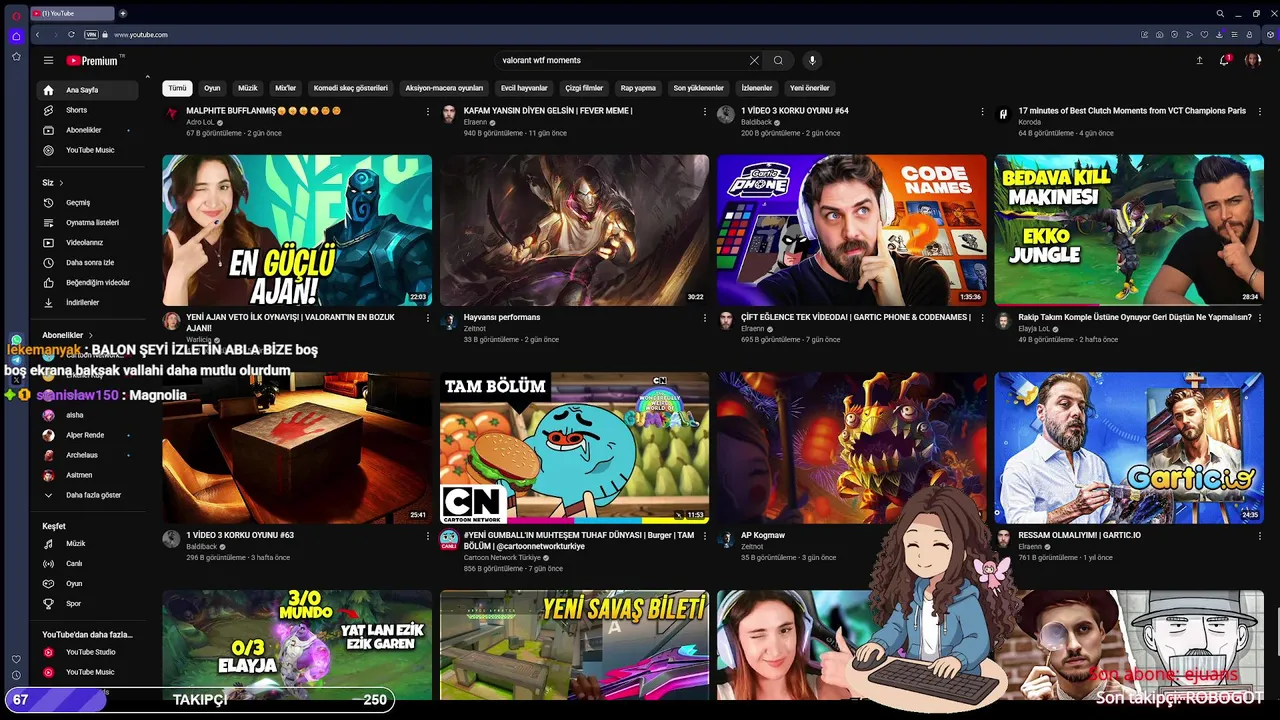This screenshot has width=1280, height=720.
Task: Open YouTube Music in upper sidebar
Action: tap(90, 150)
